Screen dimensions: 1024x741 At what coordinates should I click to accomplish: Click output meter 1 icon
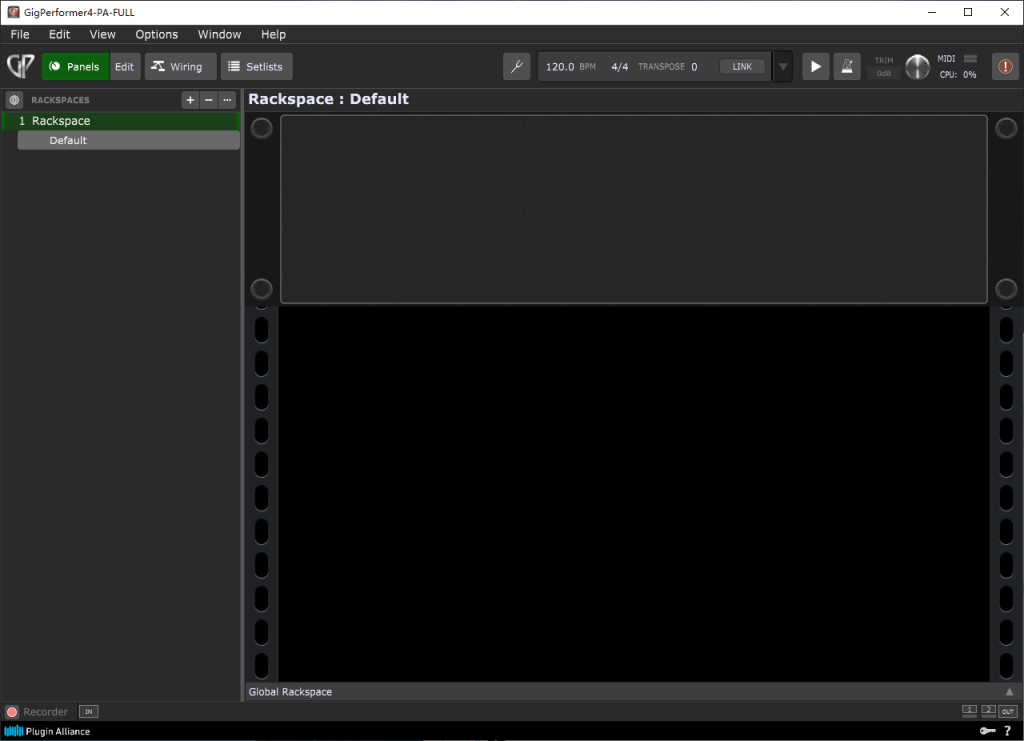click(x=969, y=711)
